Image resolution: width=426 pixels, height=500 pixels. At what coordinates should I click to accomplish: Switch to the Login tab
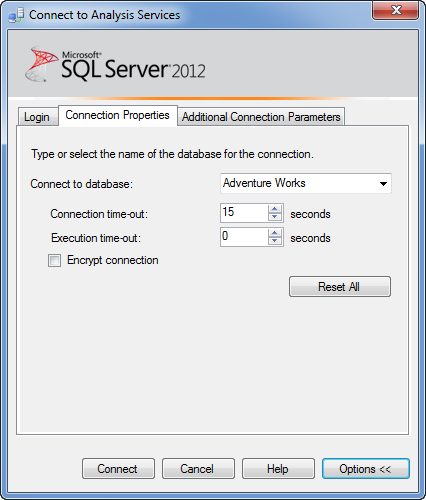point(37,117)
